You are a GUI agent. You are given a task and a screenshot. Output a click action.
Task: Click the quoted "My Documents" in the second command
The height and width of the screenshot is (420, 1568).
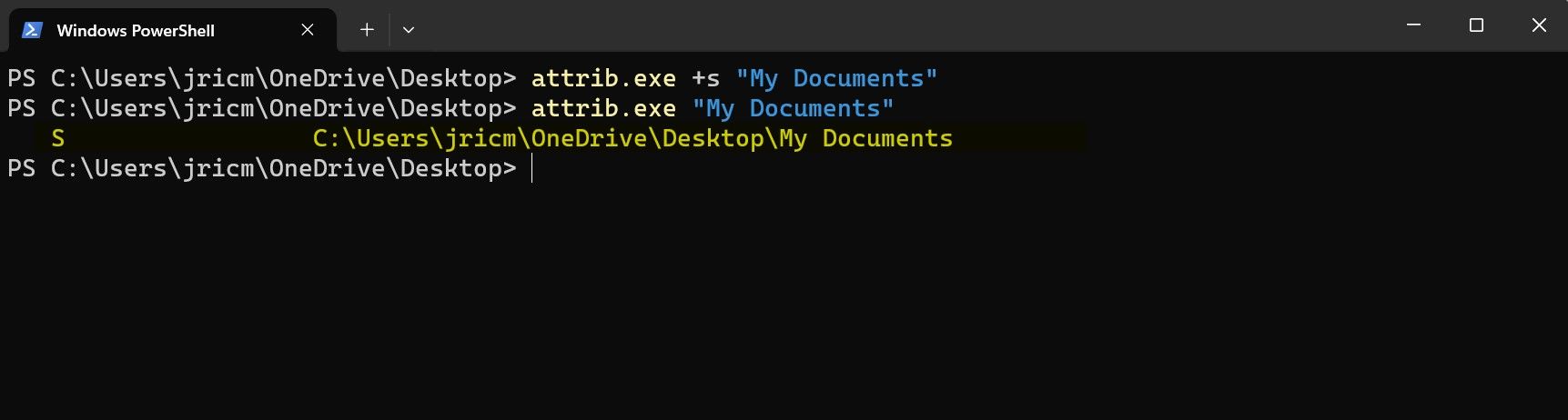(x=793, y=108)
